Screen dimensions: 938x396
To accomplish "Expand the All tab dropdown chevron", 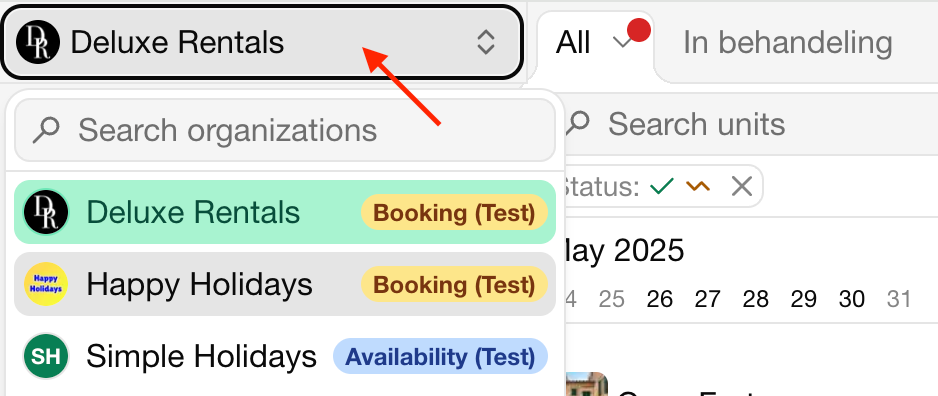I will [623, 42].
